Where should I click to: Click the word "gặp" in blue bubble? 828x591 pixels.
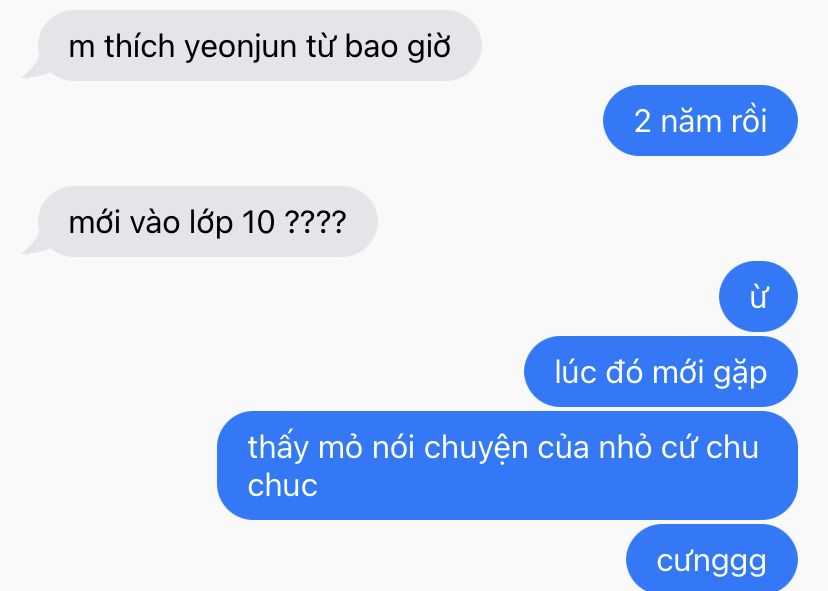pyautogui.click(x=740, y=374)
